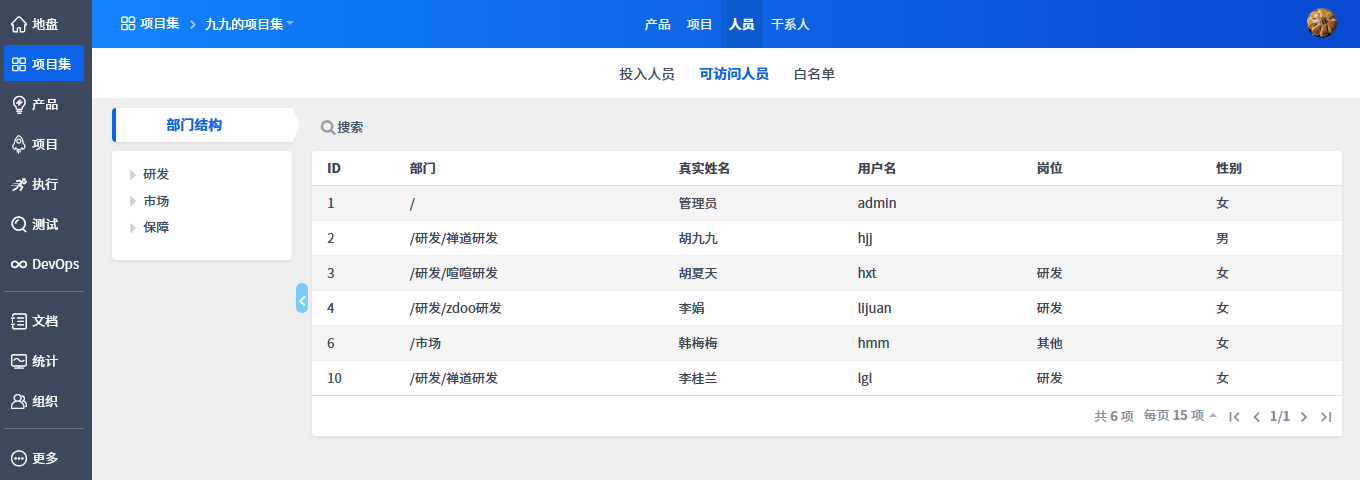Select the 执行 running icon in sidebar
The width and height of the screenshot is (1360, 480).
pyautogui.click(x=18, y=184)
